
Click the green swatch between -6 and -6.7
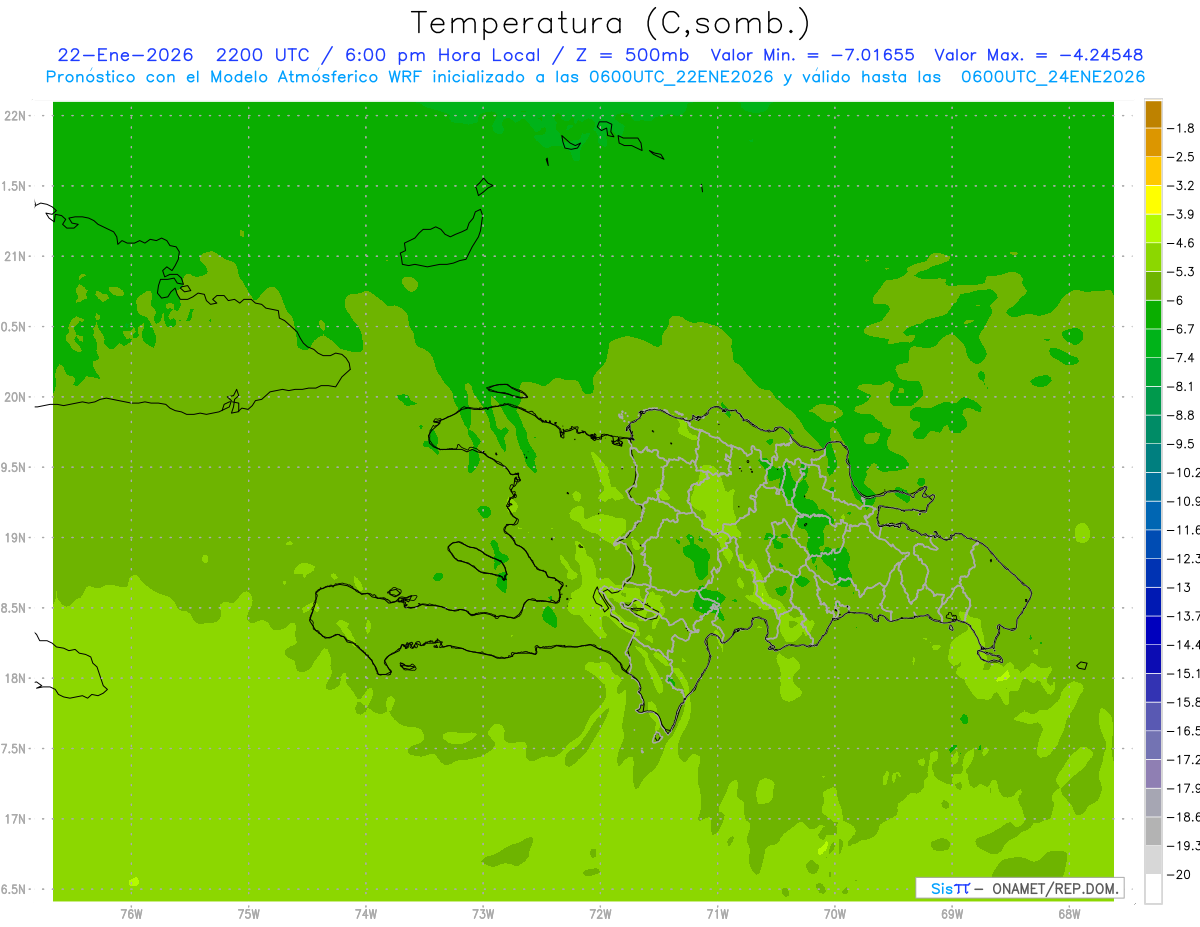1153,314
